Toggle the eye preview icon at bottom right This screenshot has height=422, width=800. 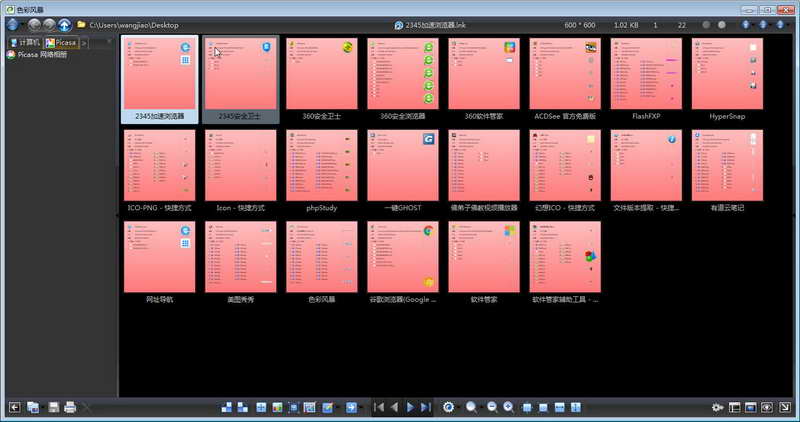(x=767, y=407)
